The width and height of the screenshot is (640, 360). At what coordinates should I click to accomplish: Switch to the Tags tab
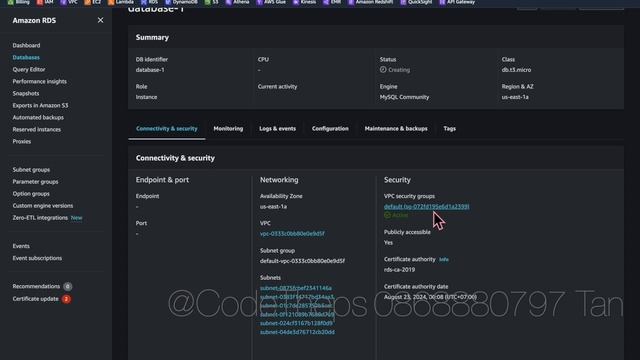point(450,129)
